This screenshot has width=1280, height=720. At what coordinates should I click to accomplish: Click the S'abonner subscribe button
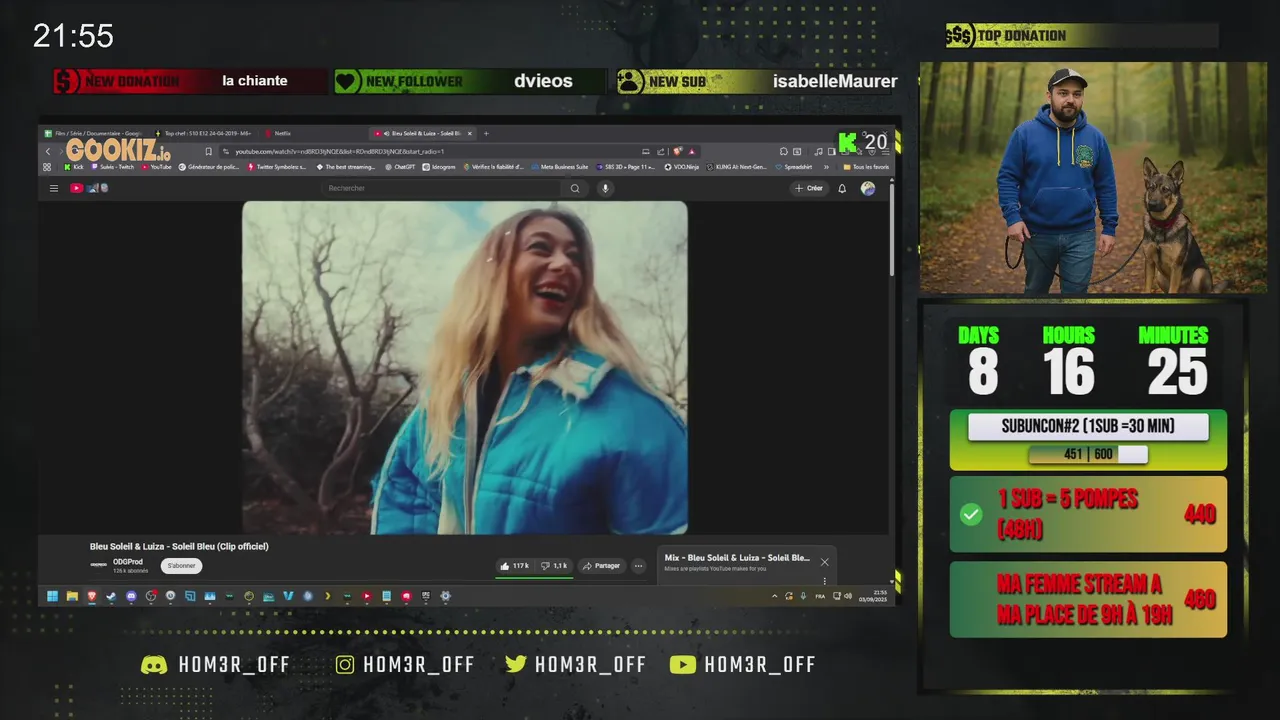click(181, 566)
